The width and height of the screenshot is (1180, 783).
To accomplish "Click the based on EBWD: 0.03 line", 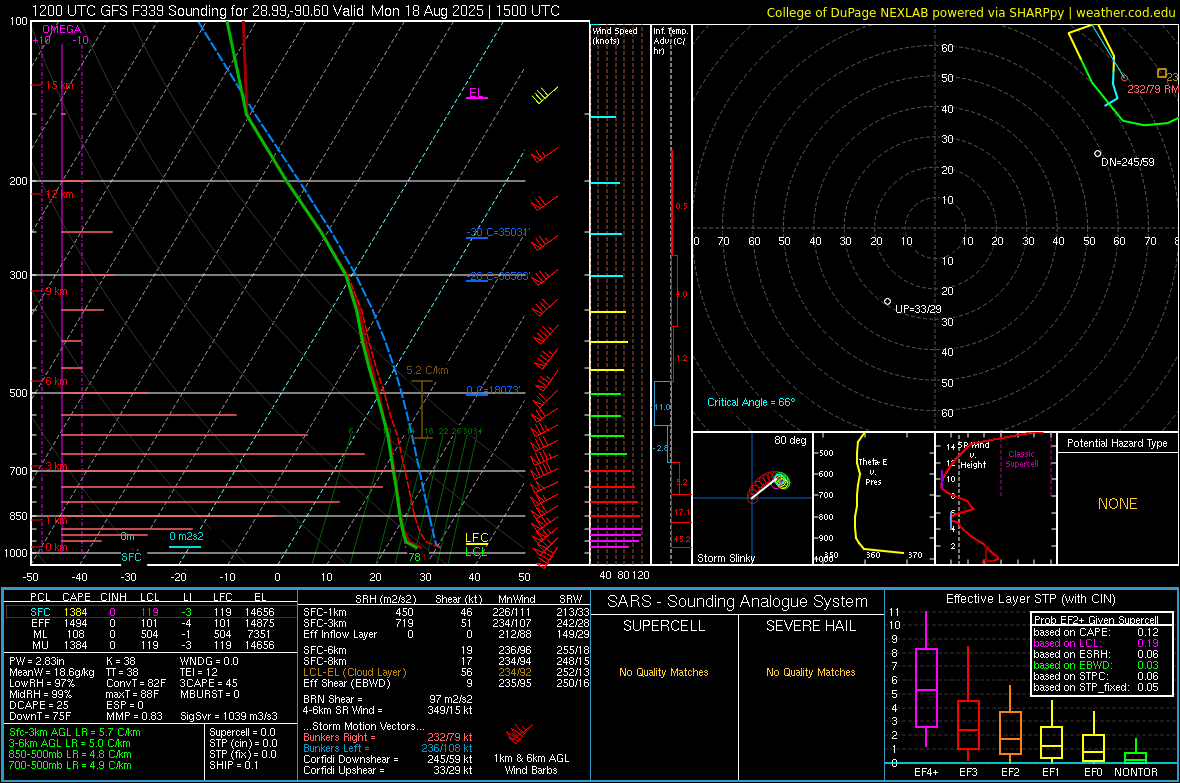I will click(1096, 665).
